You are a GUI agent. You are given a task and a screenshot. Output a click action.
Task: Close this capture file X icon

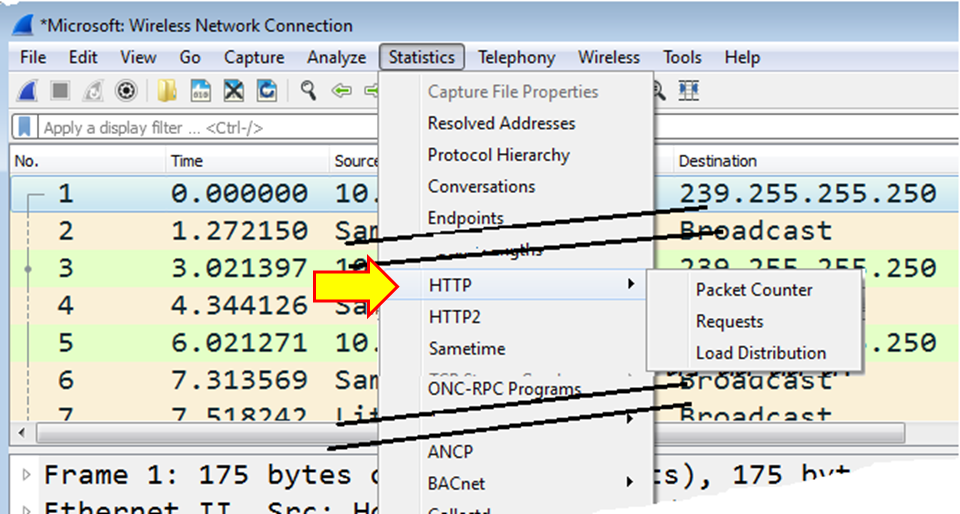click(234, 91)
